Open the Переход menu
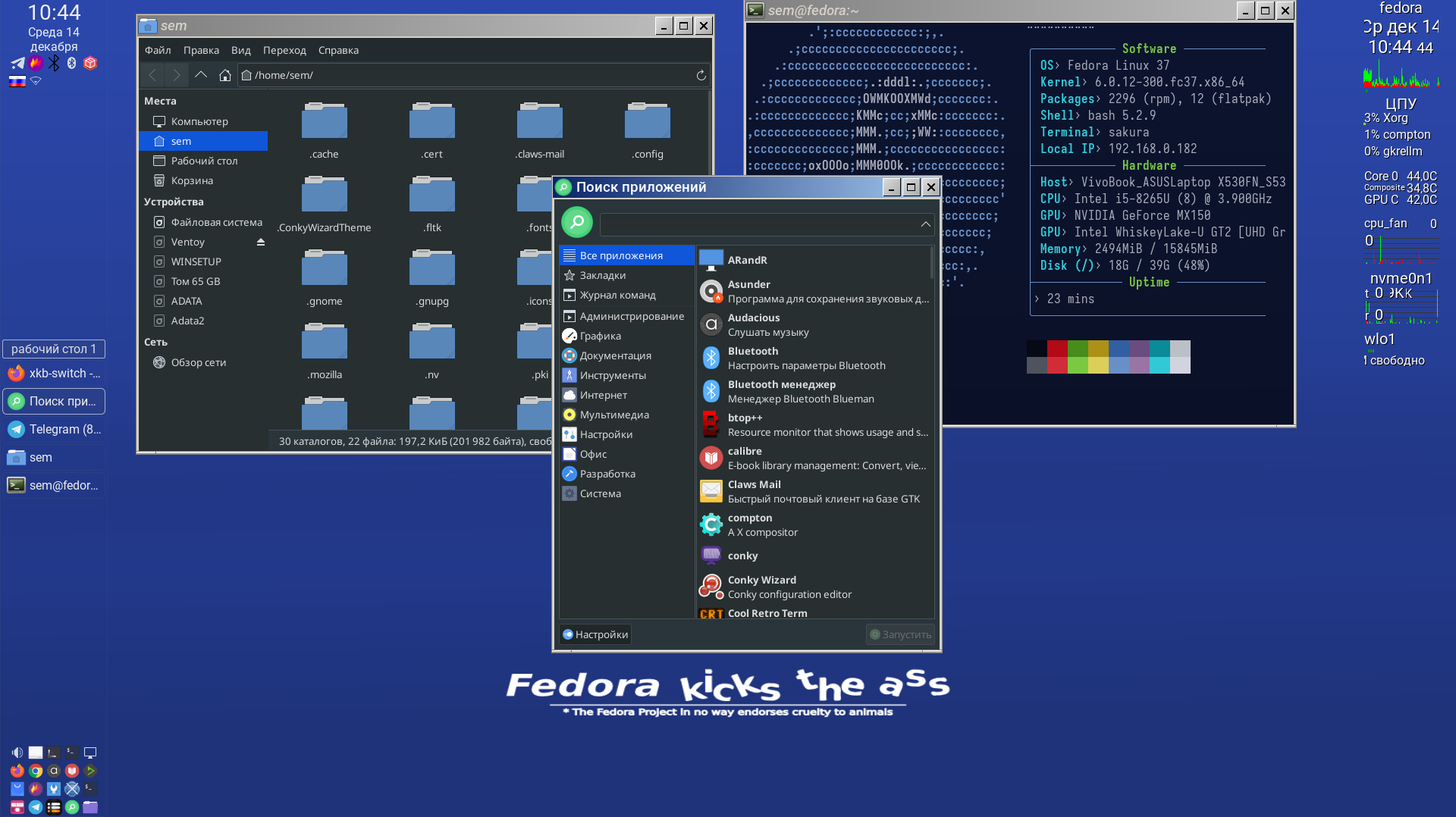1456x817 pixels. coord(284,50)
